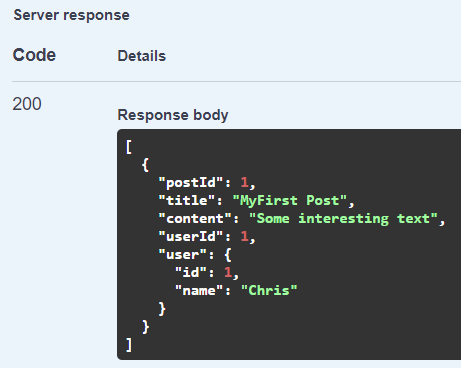The width and height of the screenshot is (461, 368).
Task: Click the closing square bracket in JSON
Action: 129,345
